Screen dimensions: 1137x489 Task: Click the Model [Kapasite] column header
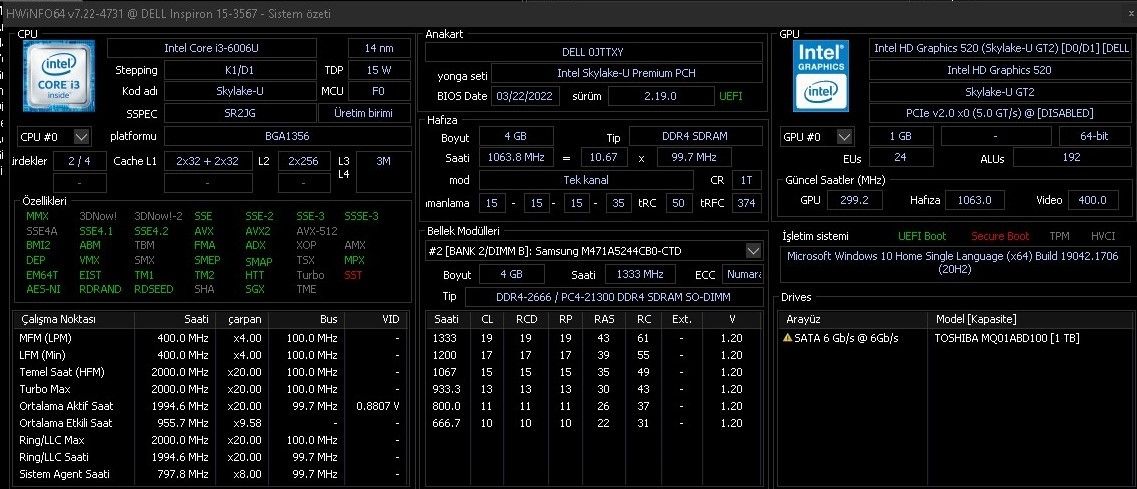point(1030,319)
